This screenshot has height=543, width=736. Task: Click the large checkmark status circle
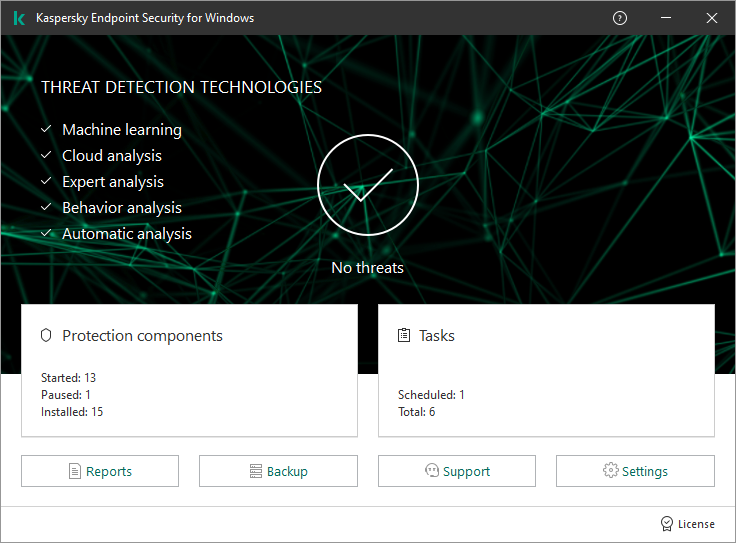(x=367, y=186)
